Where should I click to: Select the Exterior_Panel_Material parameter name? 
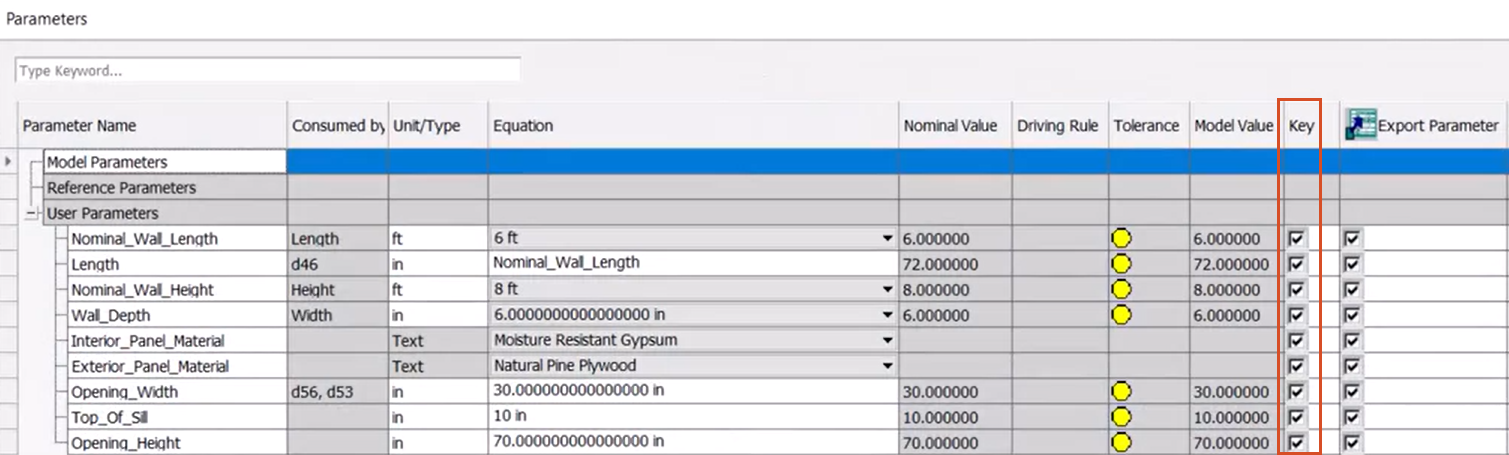[x=150, y=366]
